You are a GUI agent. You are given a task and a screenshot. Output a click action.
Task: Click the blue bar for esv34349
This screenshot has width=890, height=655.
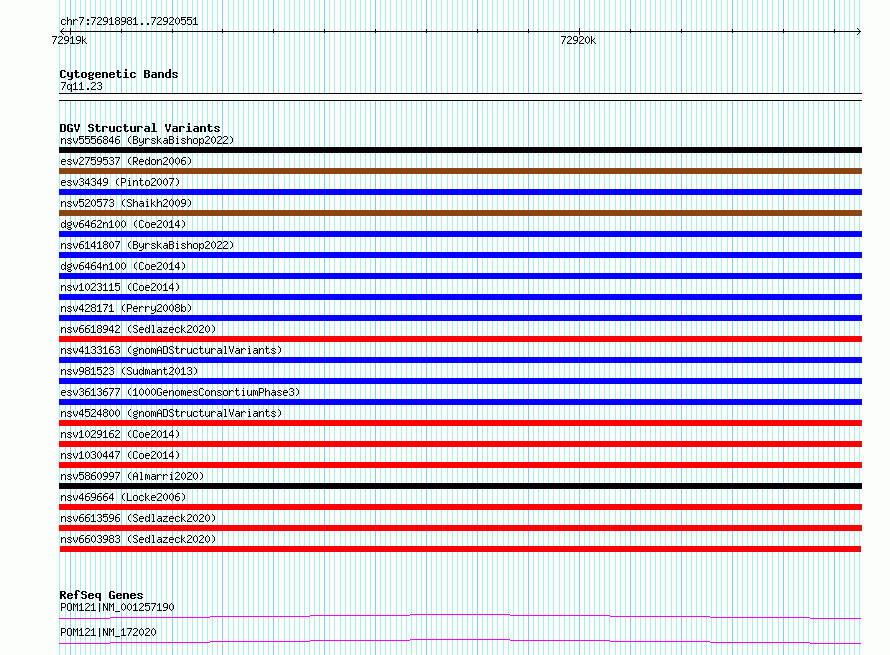(x=460, y=192)
